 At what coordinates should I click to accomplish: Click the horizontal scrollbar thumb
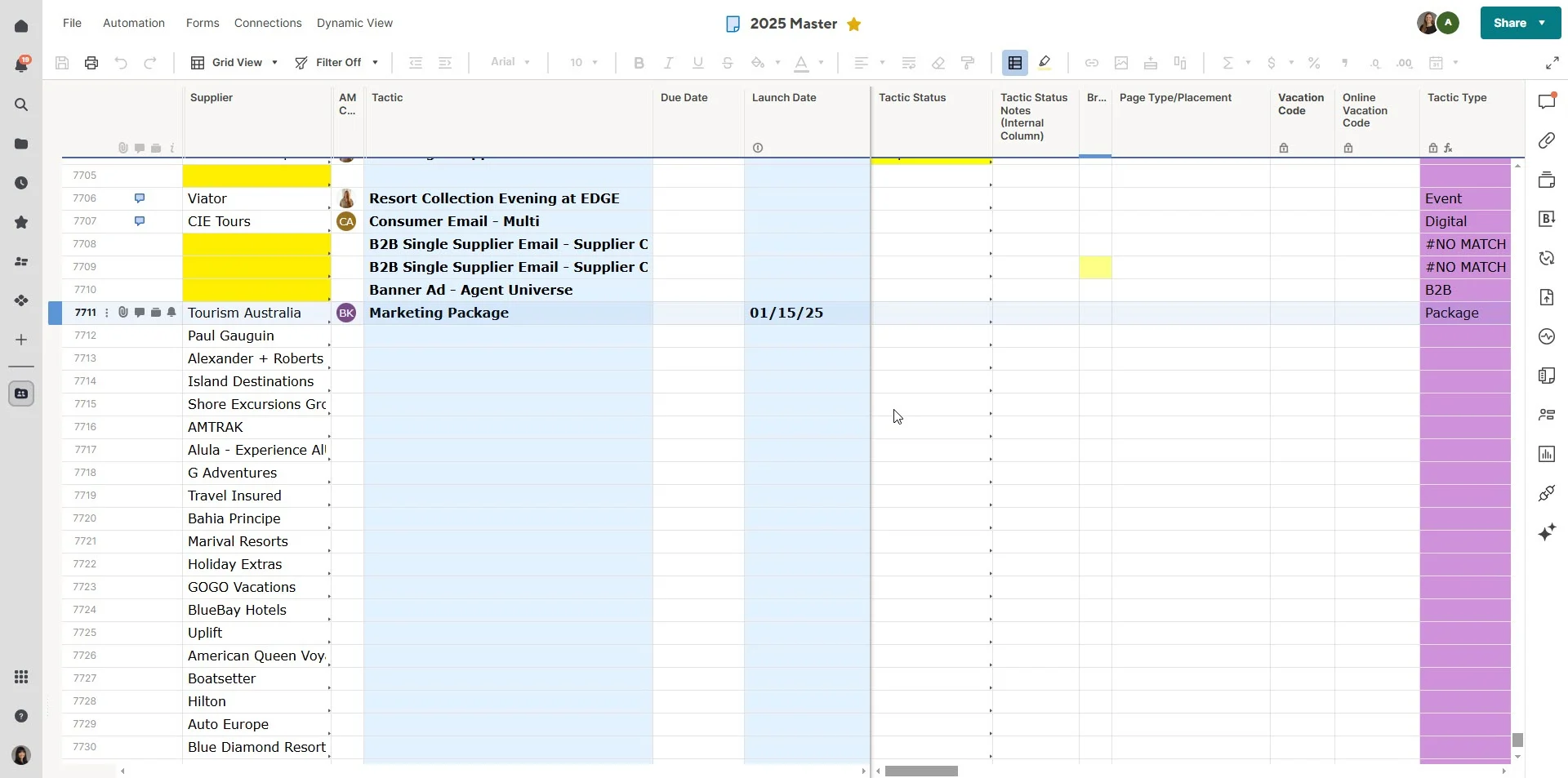coord(921,771)
